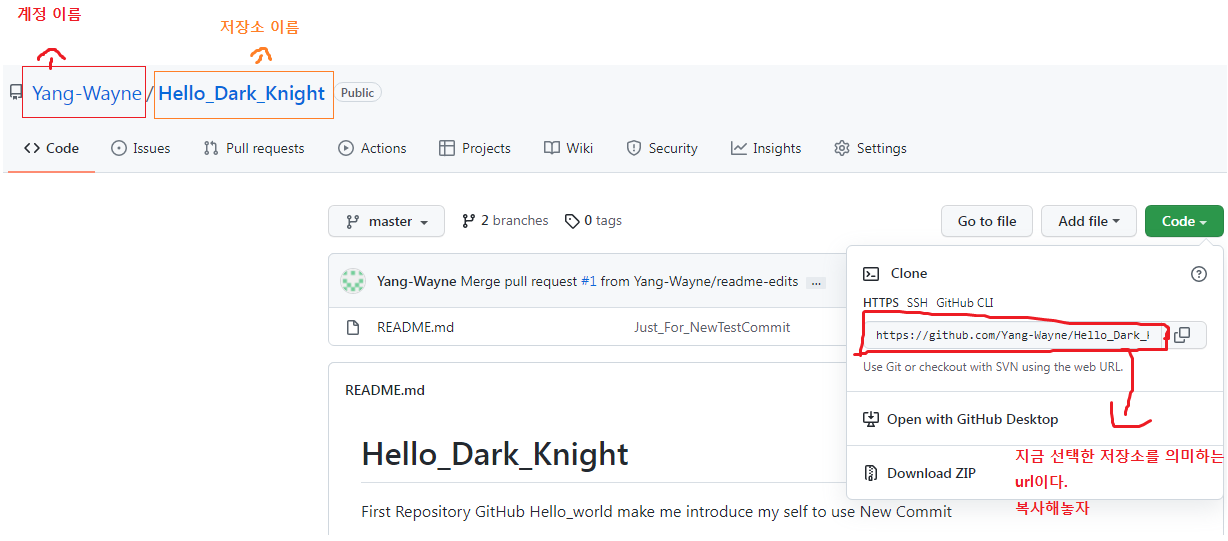This screenshot has width=1228, height=541.
Task: Copy the clone URL with clipboard icon
Action: coord(1182,335)
